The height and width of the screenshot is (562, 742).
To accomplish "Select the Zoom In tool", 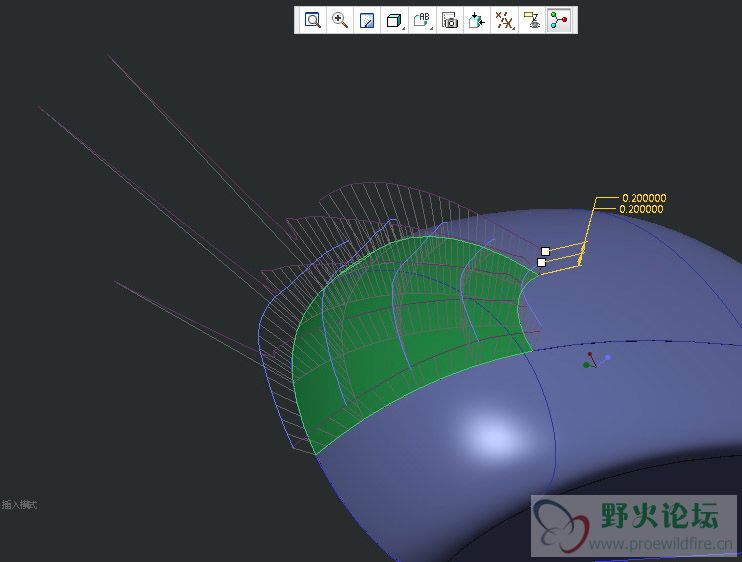I will (340, 20).
